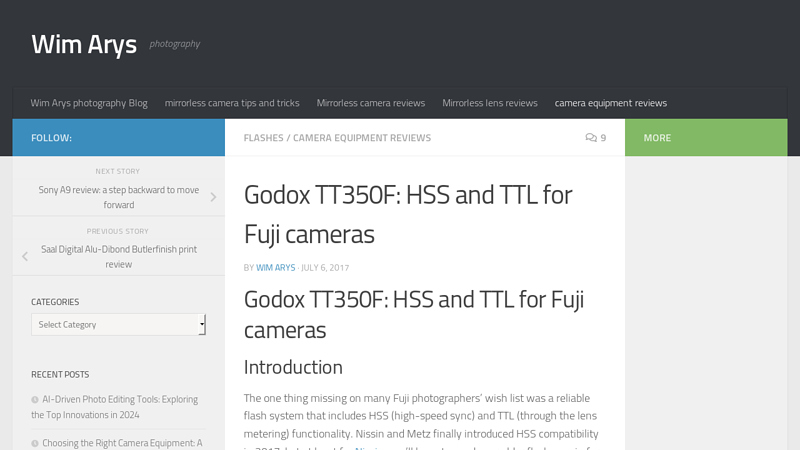Open mirrorless camera tips and tricks menu
Screen dimensions: 800x450
232,103
